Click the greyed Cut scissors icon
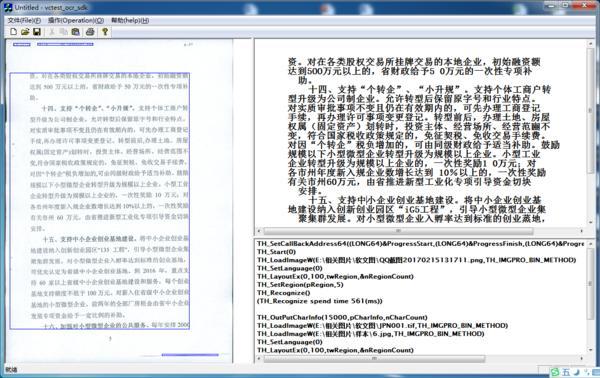The height and width of the screenshot is (378, 600). click(x=52, y=32)
